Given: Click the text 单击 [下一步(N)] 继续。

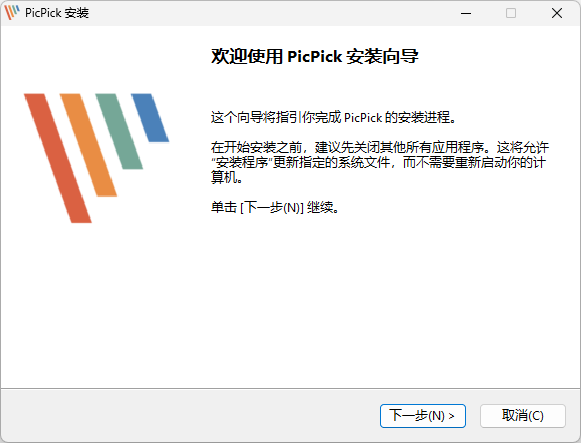Looking at the screenshot, I should [275, 207].
